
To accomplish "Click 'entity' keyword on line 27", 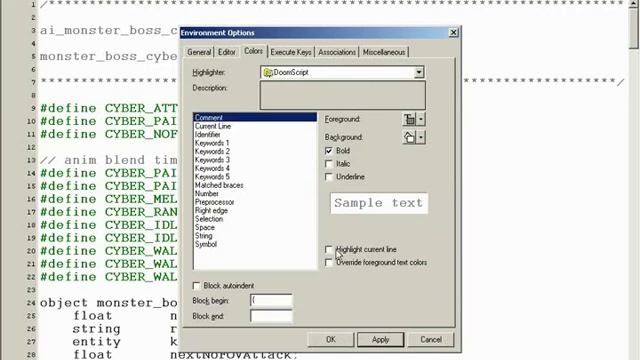I will 96,342.
